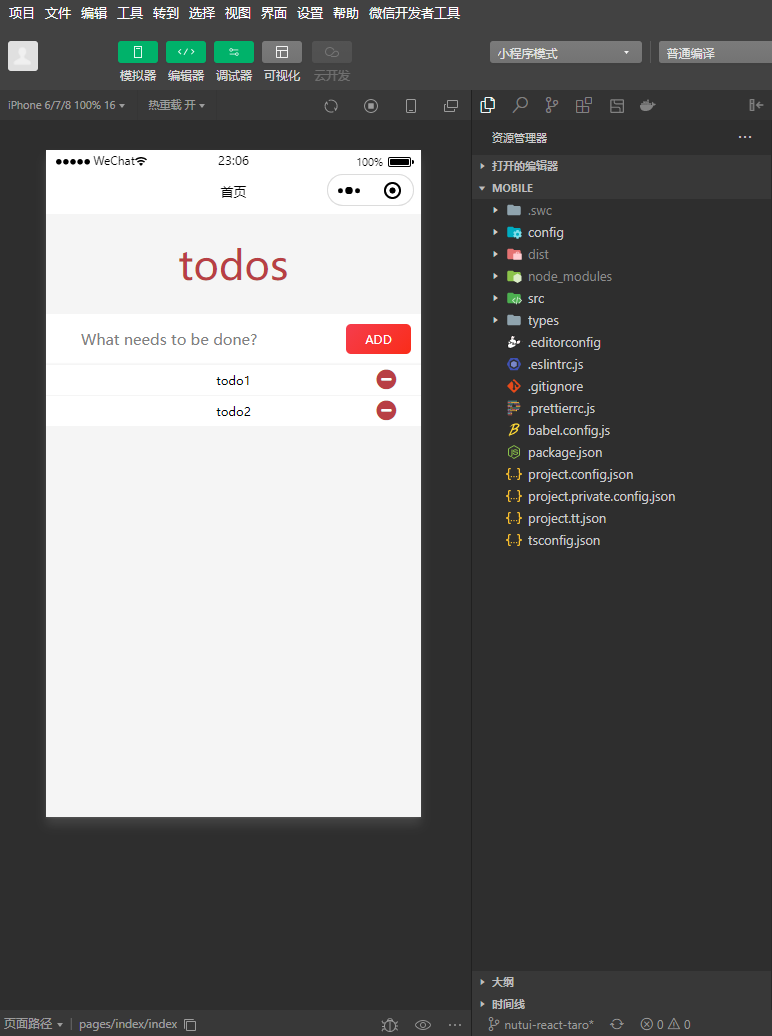The height and width of the screenshot is (1036, 772).
Task: Collapse the MOBILE project section
Action: [621, 188]
